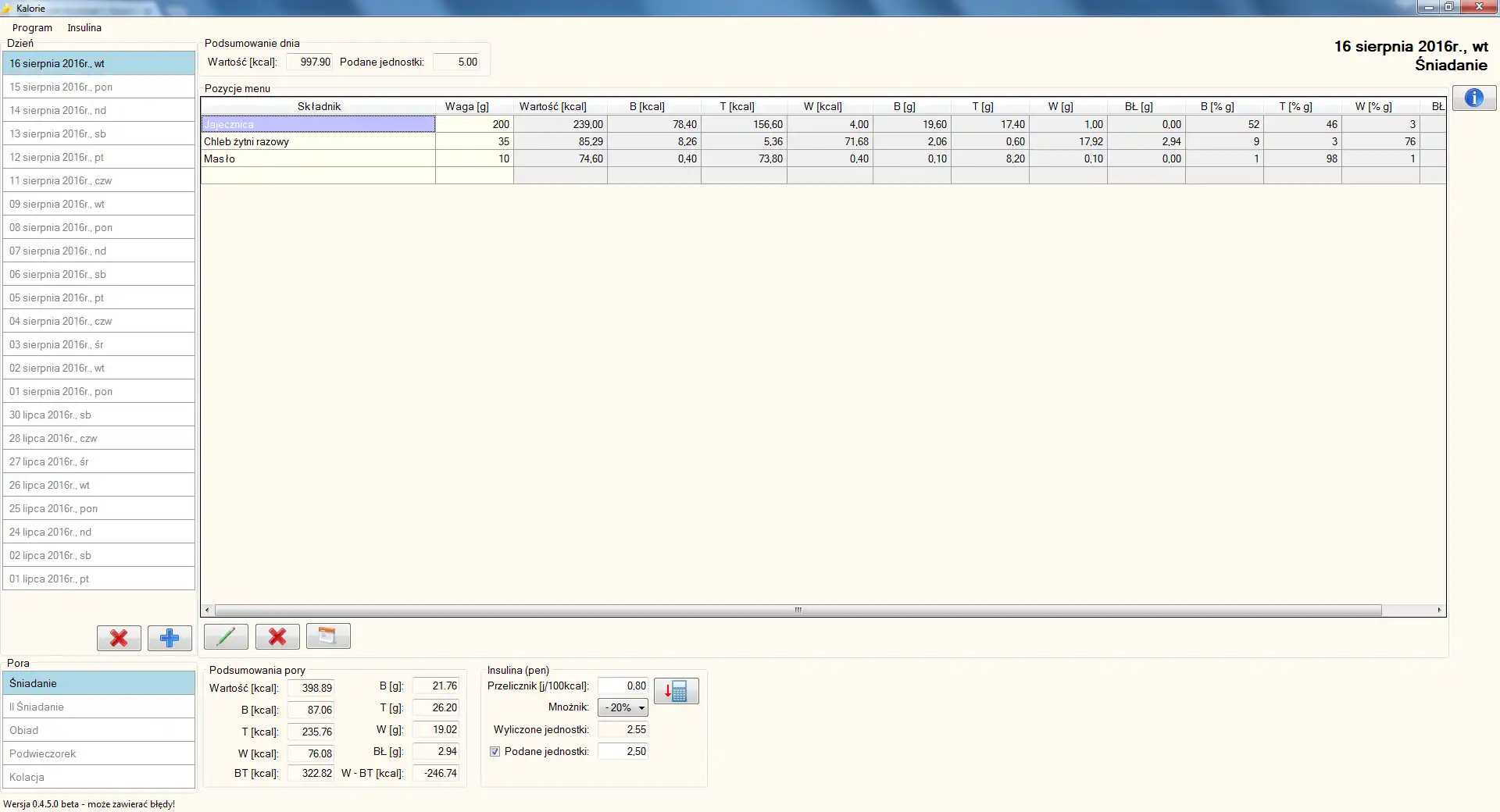Click the empty Składnik cell in new row
The width and height of the screenshot is (1500, 812).
pyautogui.click(x=318, y=176)
